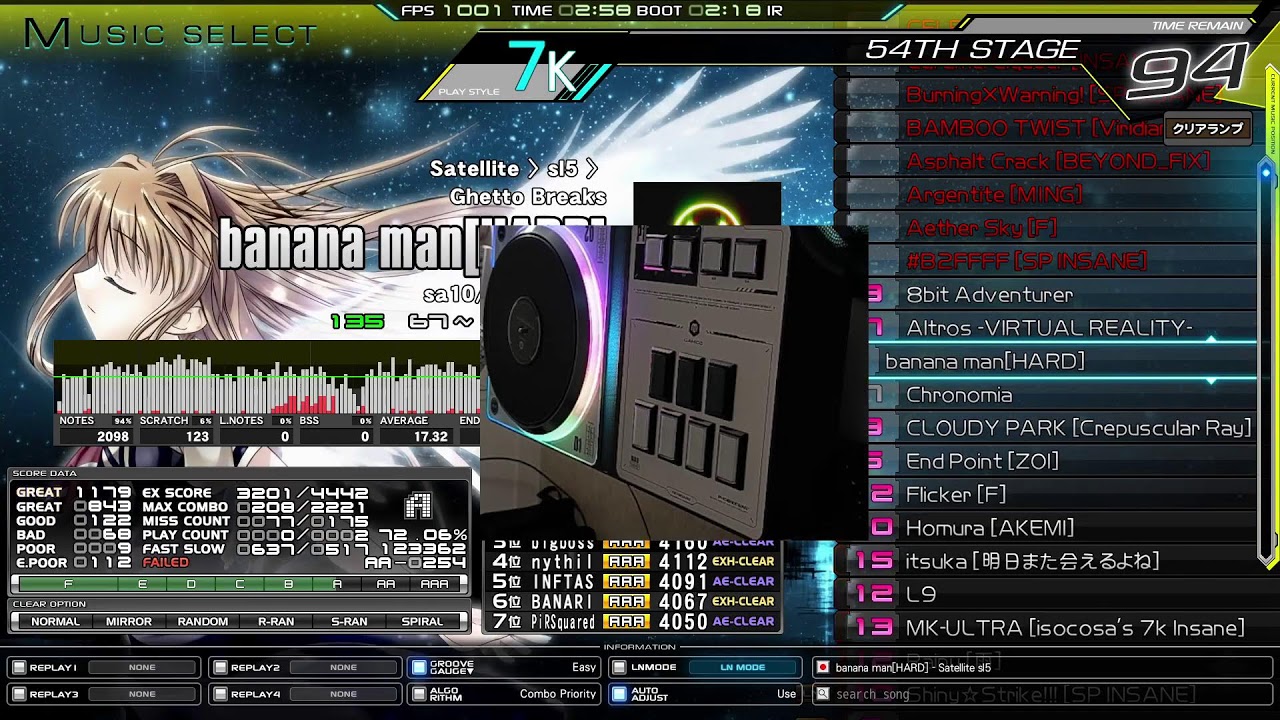Select BANARI ranking entry

(634, 602)
